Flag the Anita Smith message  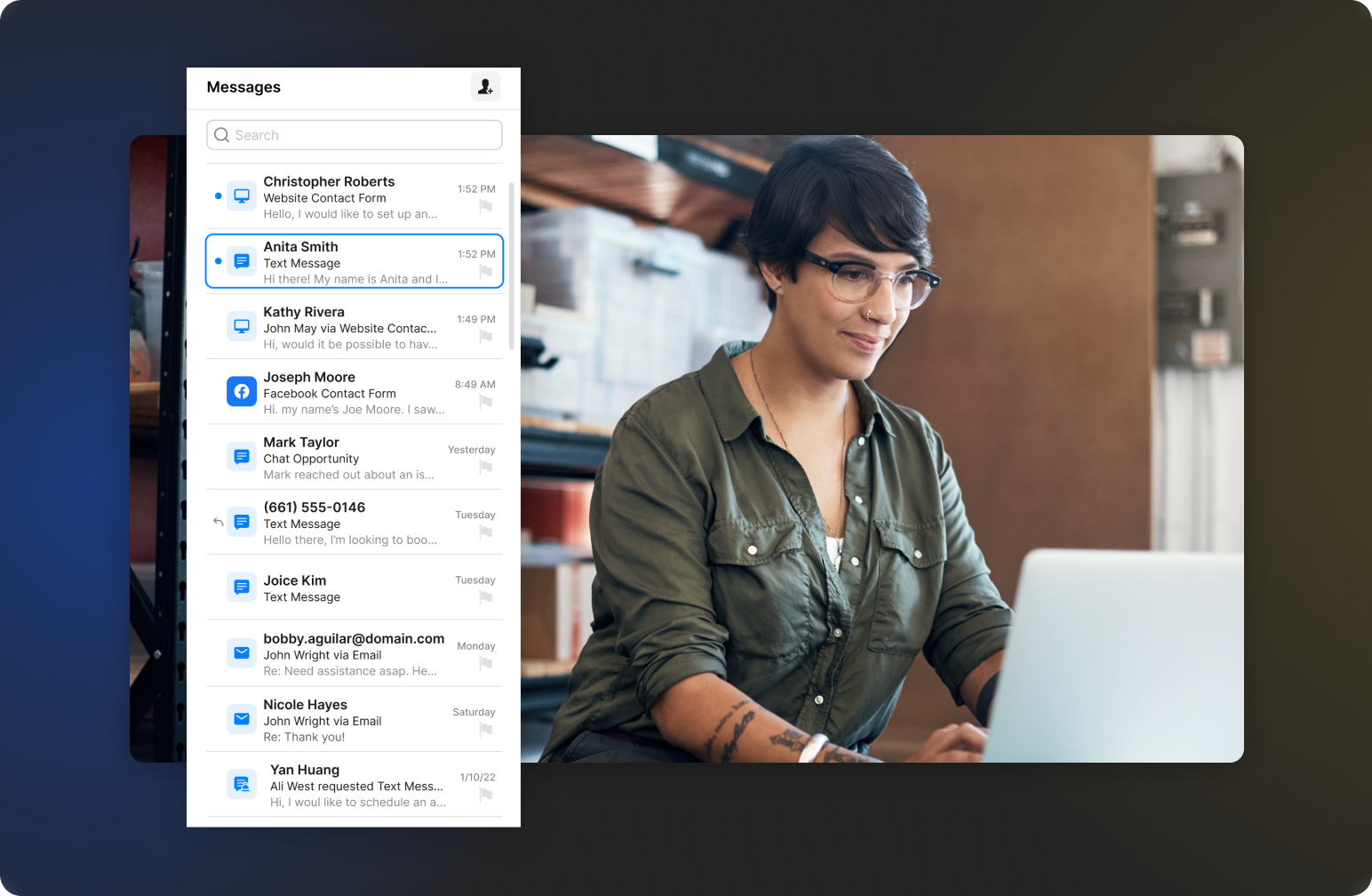pos(486,271)
